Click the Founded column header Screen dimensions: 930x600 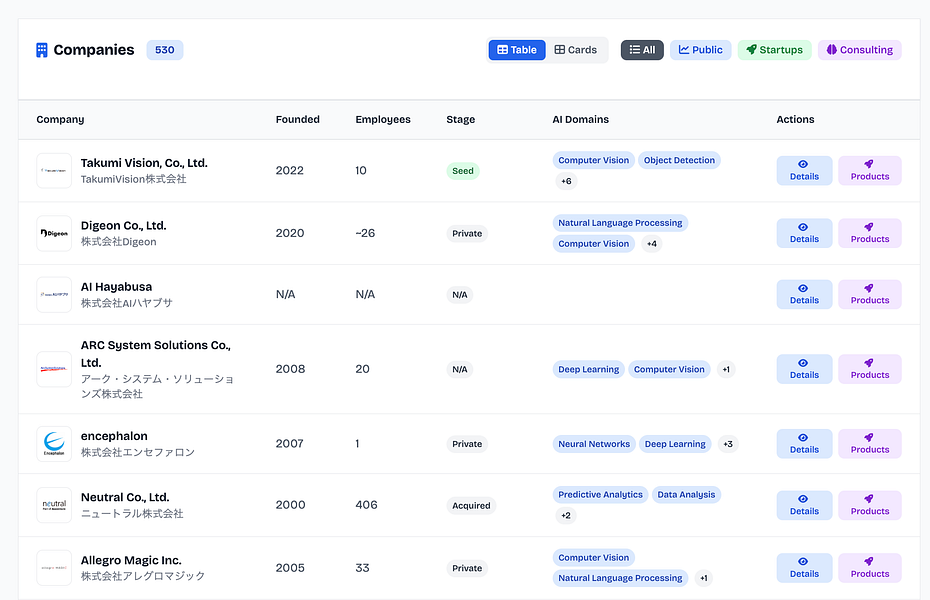tap(298, 119)
